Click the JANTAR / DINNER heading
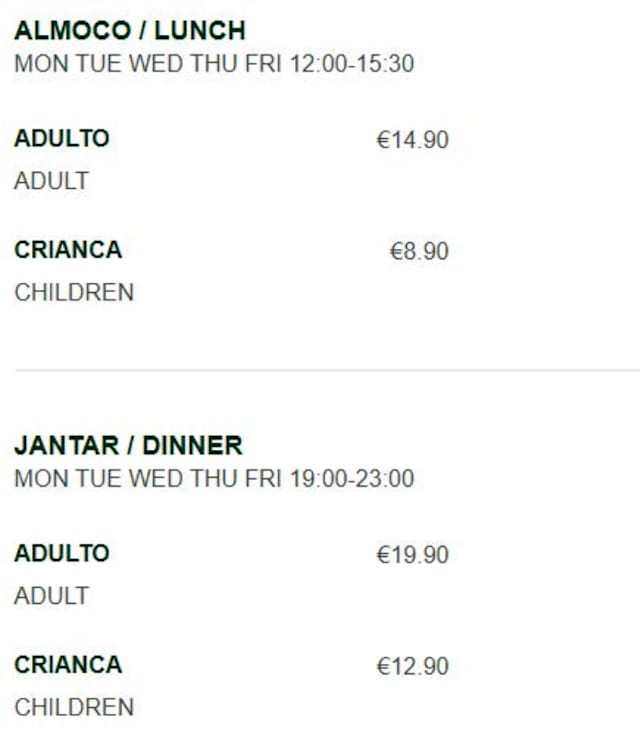This screenshot has height=742, width=640. pos(128,445)
